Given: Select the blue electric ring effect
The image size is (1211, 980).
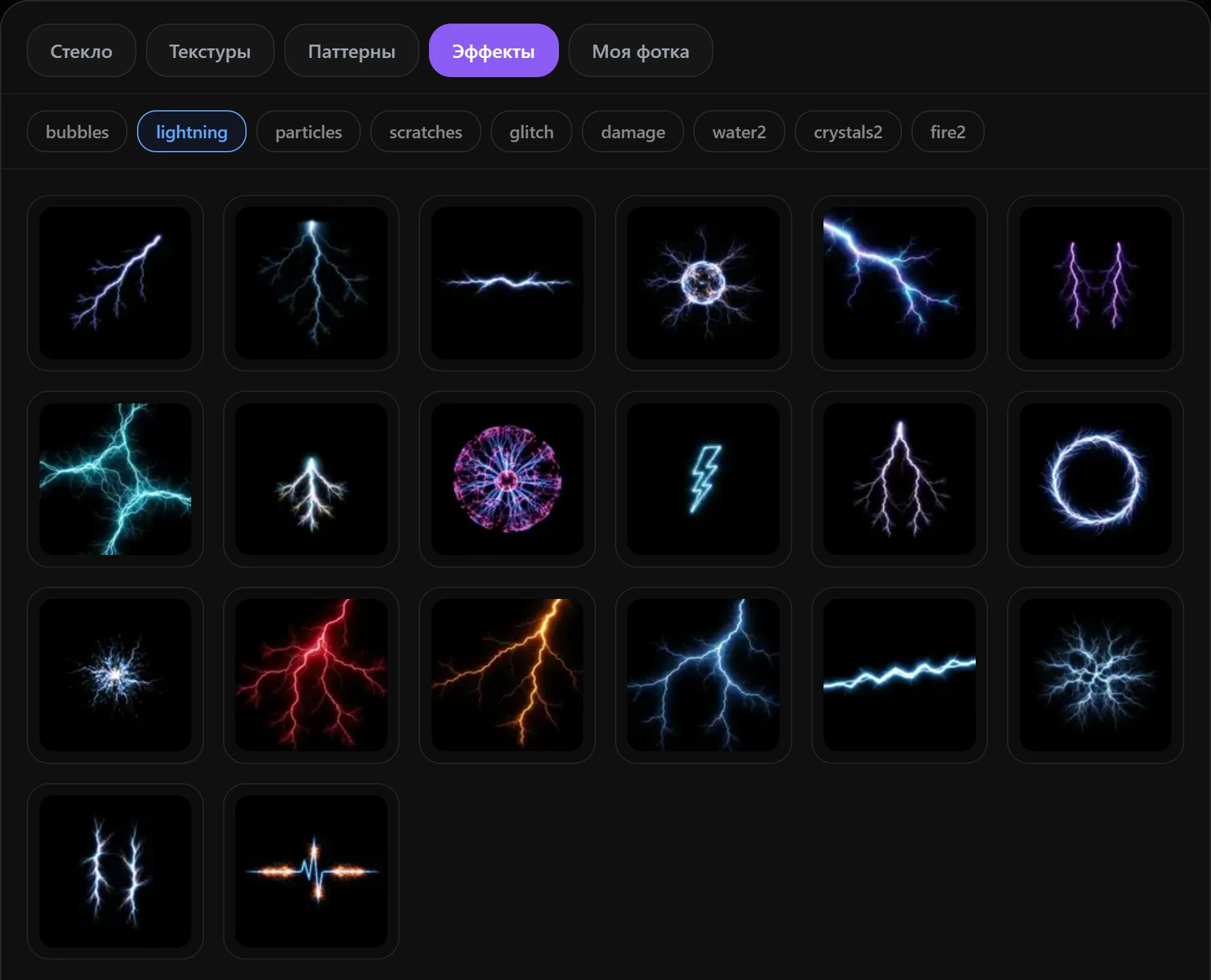Looking at the screenshot, I should click(x=1095, y=479).
